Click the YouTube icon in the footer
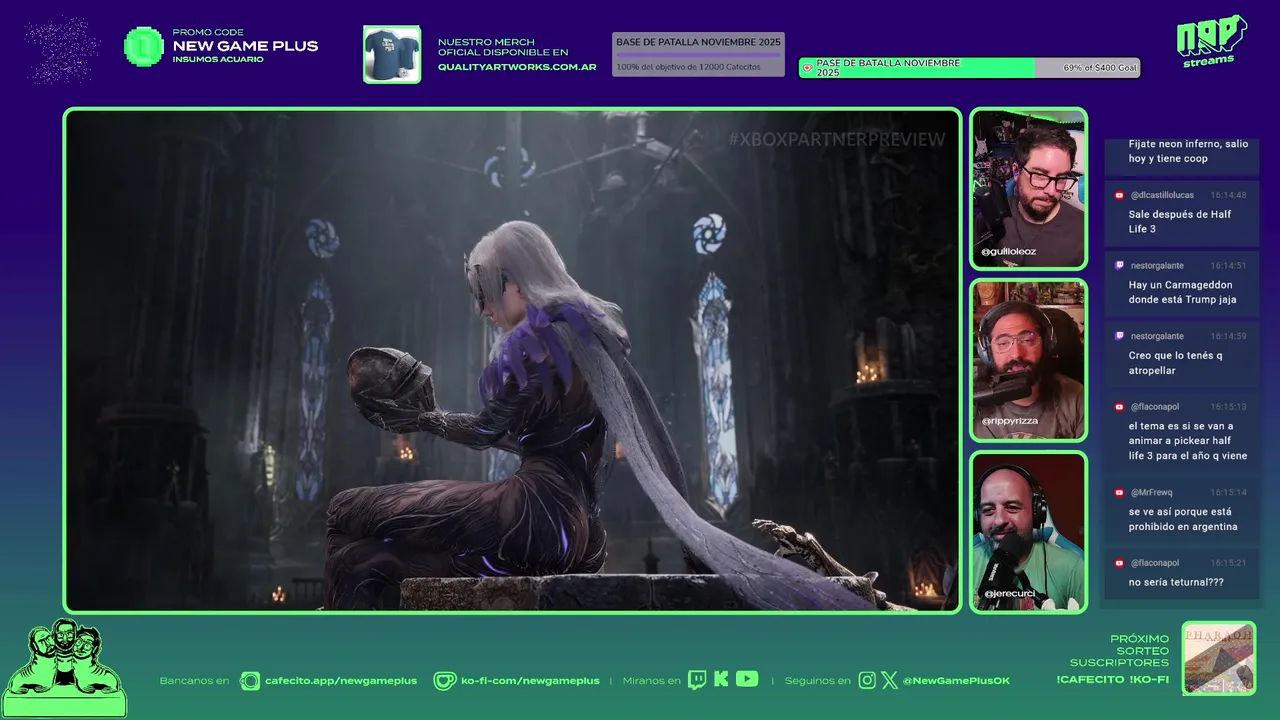Screen dimensions: 1280x720 (x=747, y=679)
